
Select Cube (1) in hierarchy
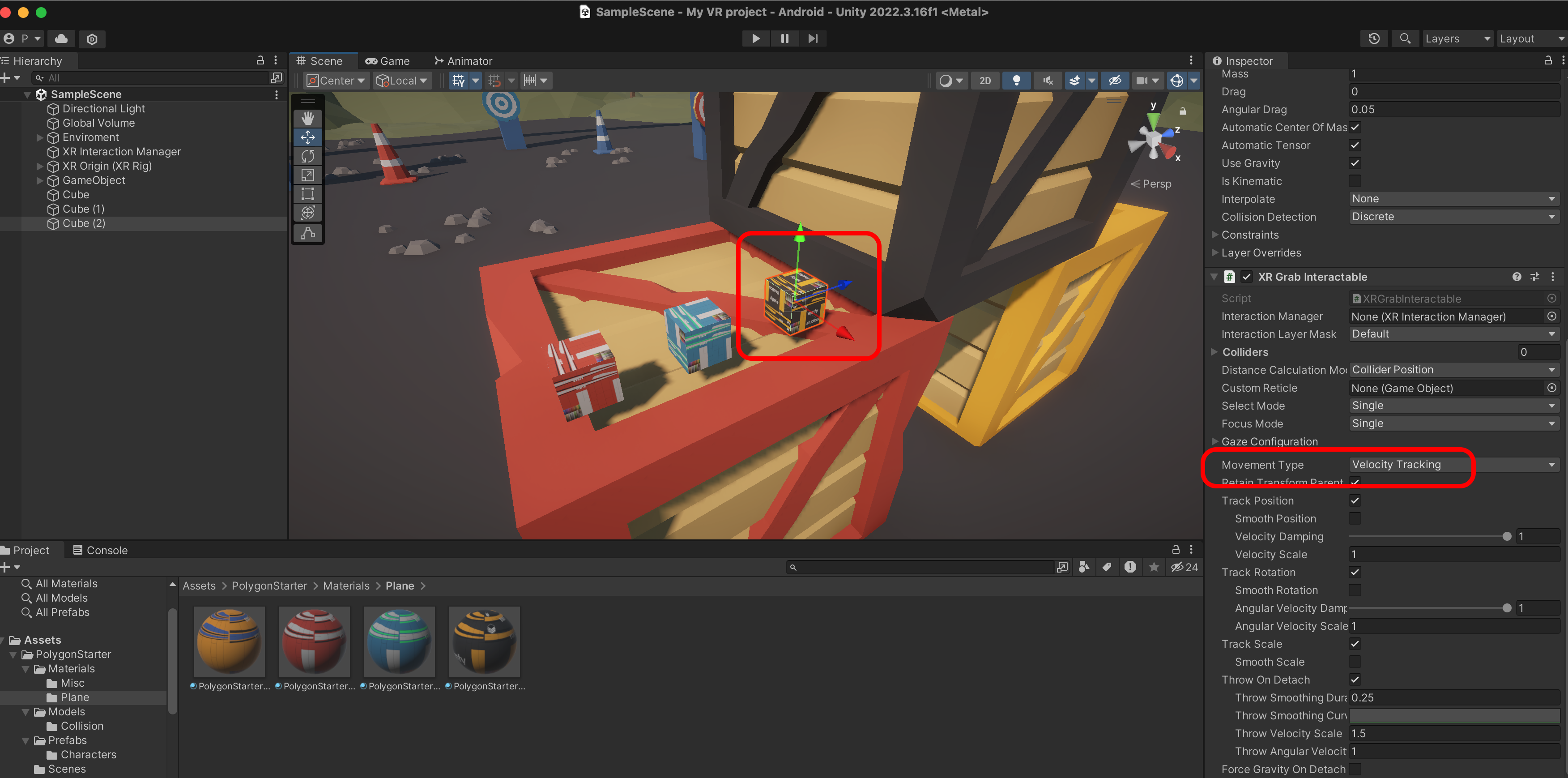(83, 209)
